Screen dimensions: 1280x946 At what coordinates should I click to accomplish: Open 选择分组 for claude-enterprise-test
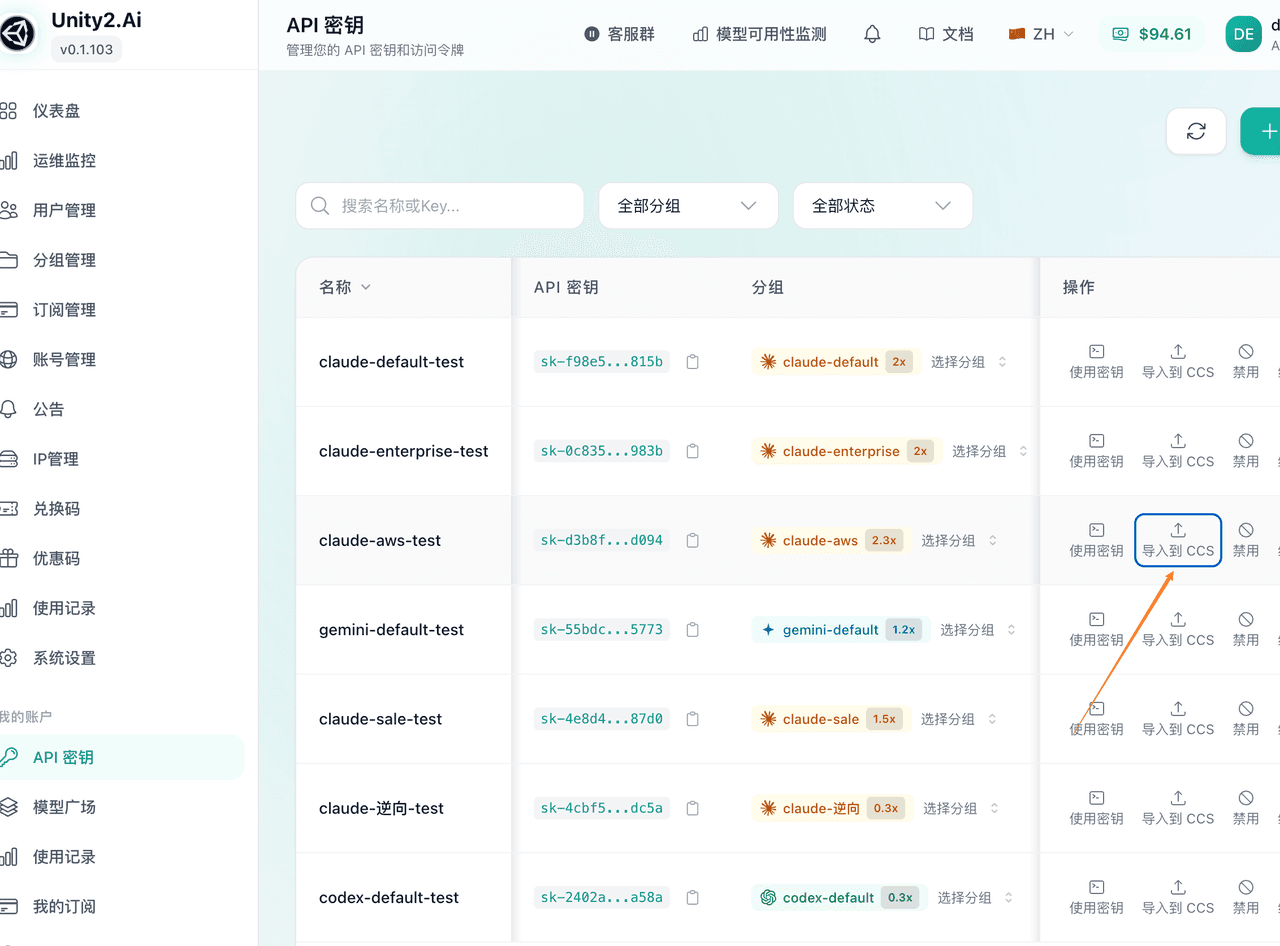990,451
